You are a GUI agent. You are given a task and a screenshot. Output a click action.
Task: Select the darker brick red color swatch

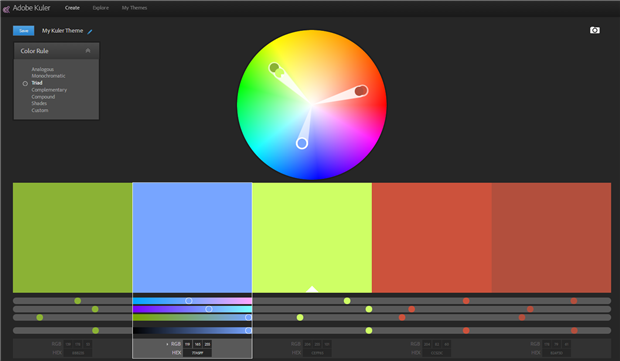pyautogui.click(x=551, y=238)
